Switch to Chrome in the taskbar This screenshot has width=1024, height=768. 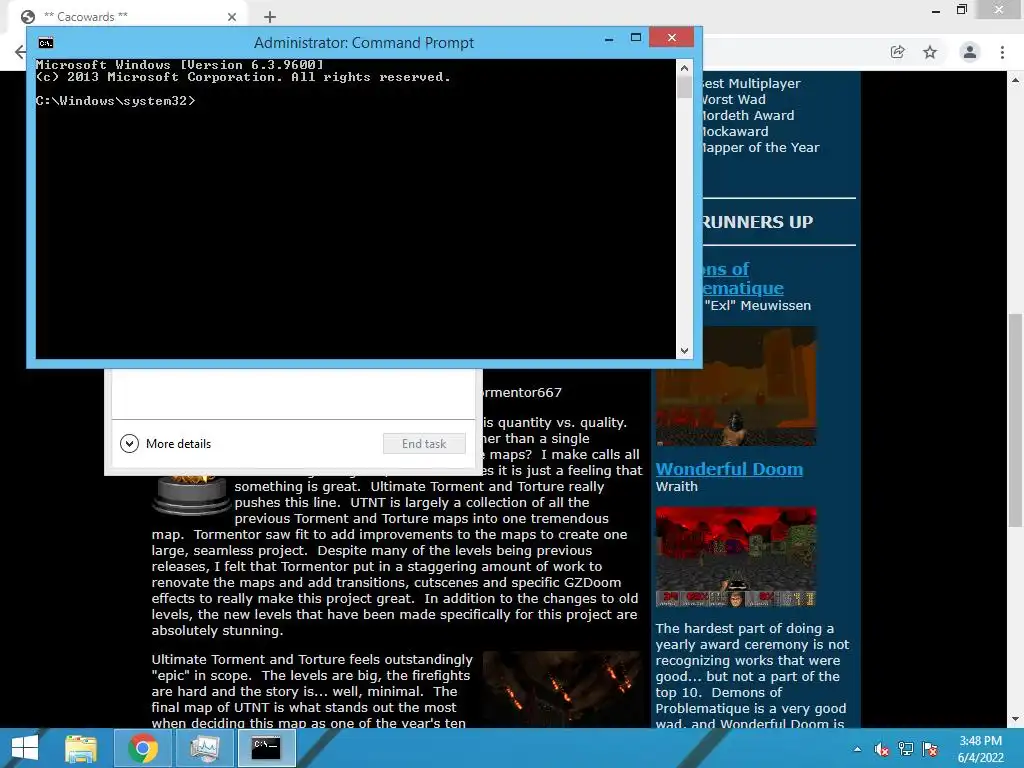143,748
